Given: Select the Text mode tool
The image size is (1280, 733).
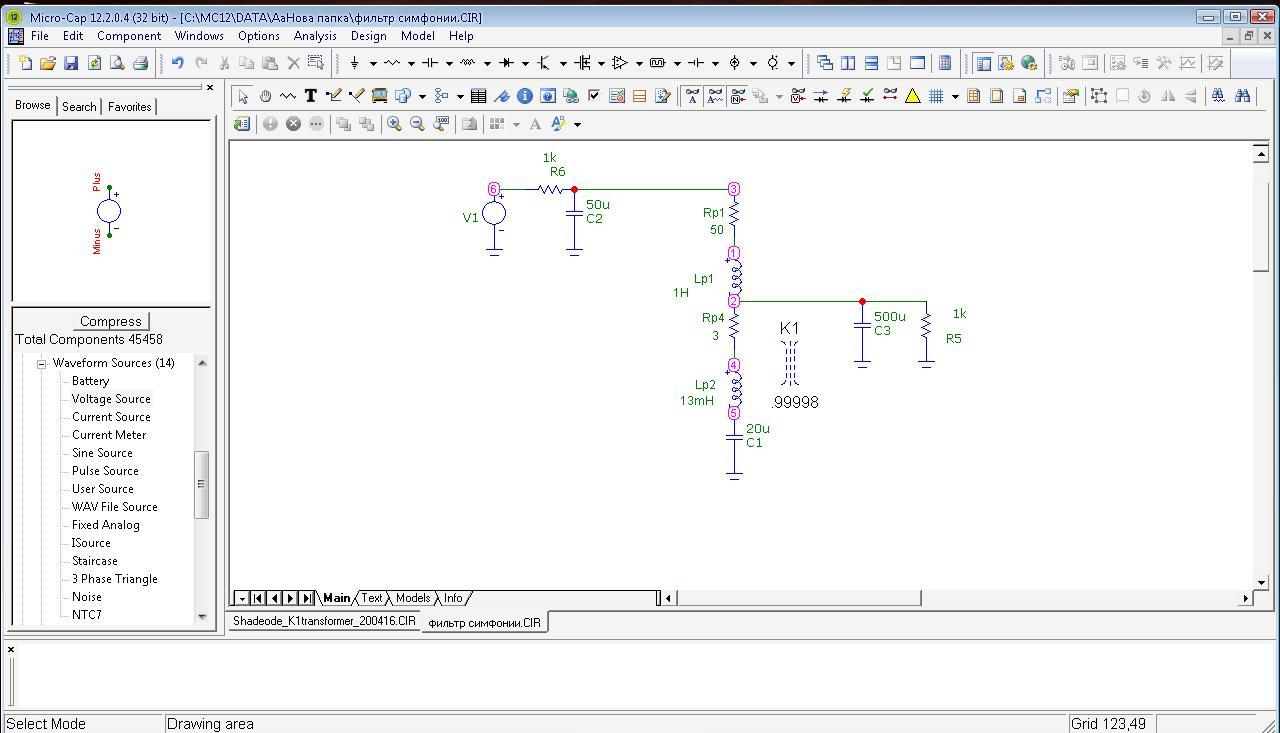Looking at the screenshot, I should coord(311,96).
